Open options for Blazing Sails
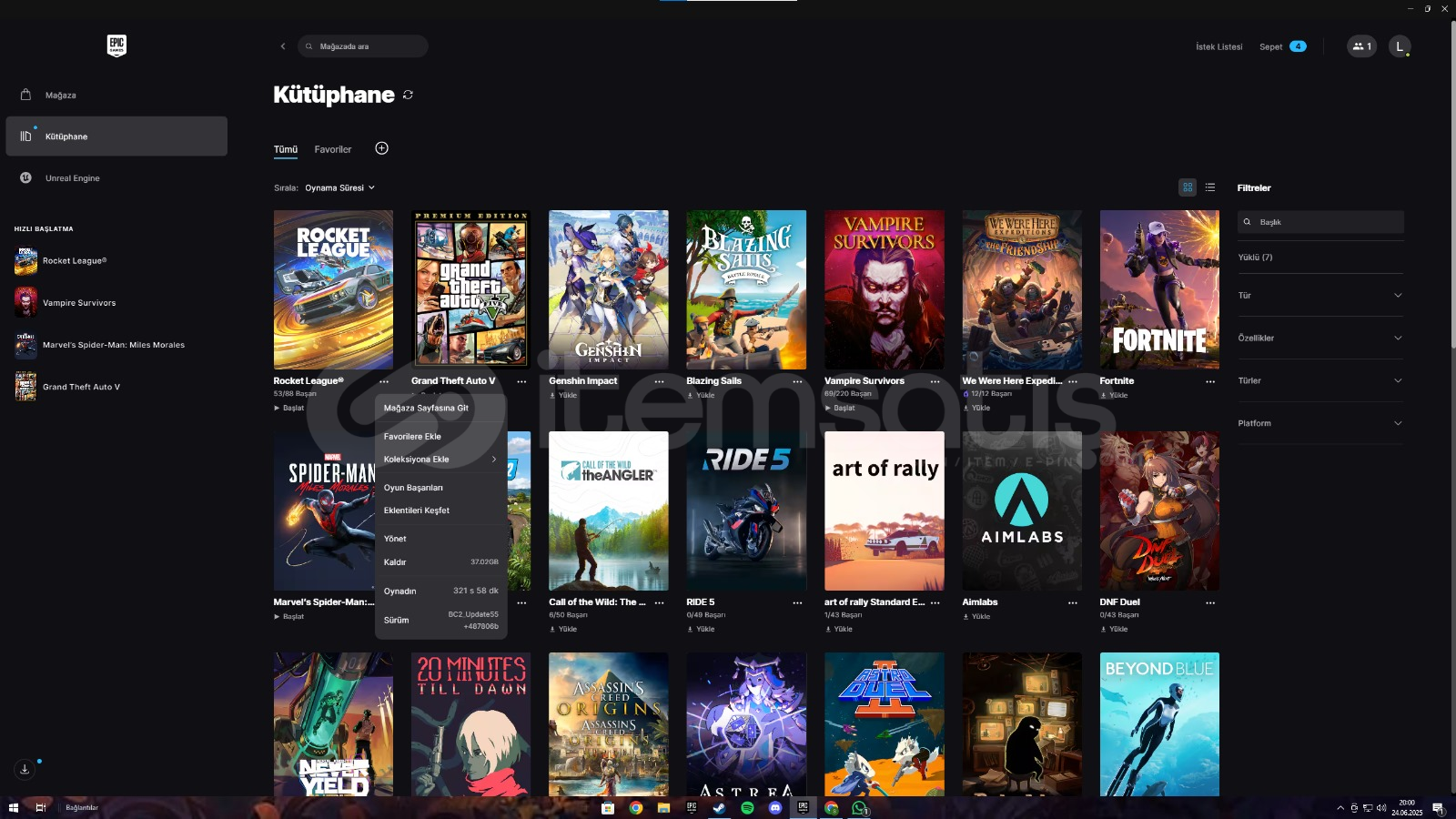The image size is (1456, 819). coord(797,381)
